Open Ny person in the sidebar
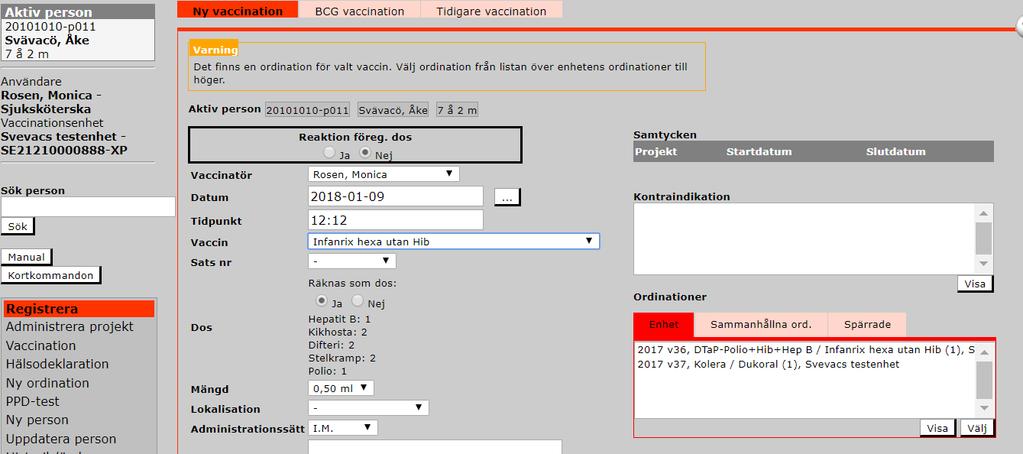 click(37, 420)
